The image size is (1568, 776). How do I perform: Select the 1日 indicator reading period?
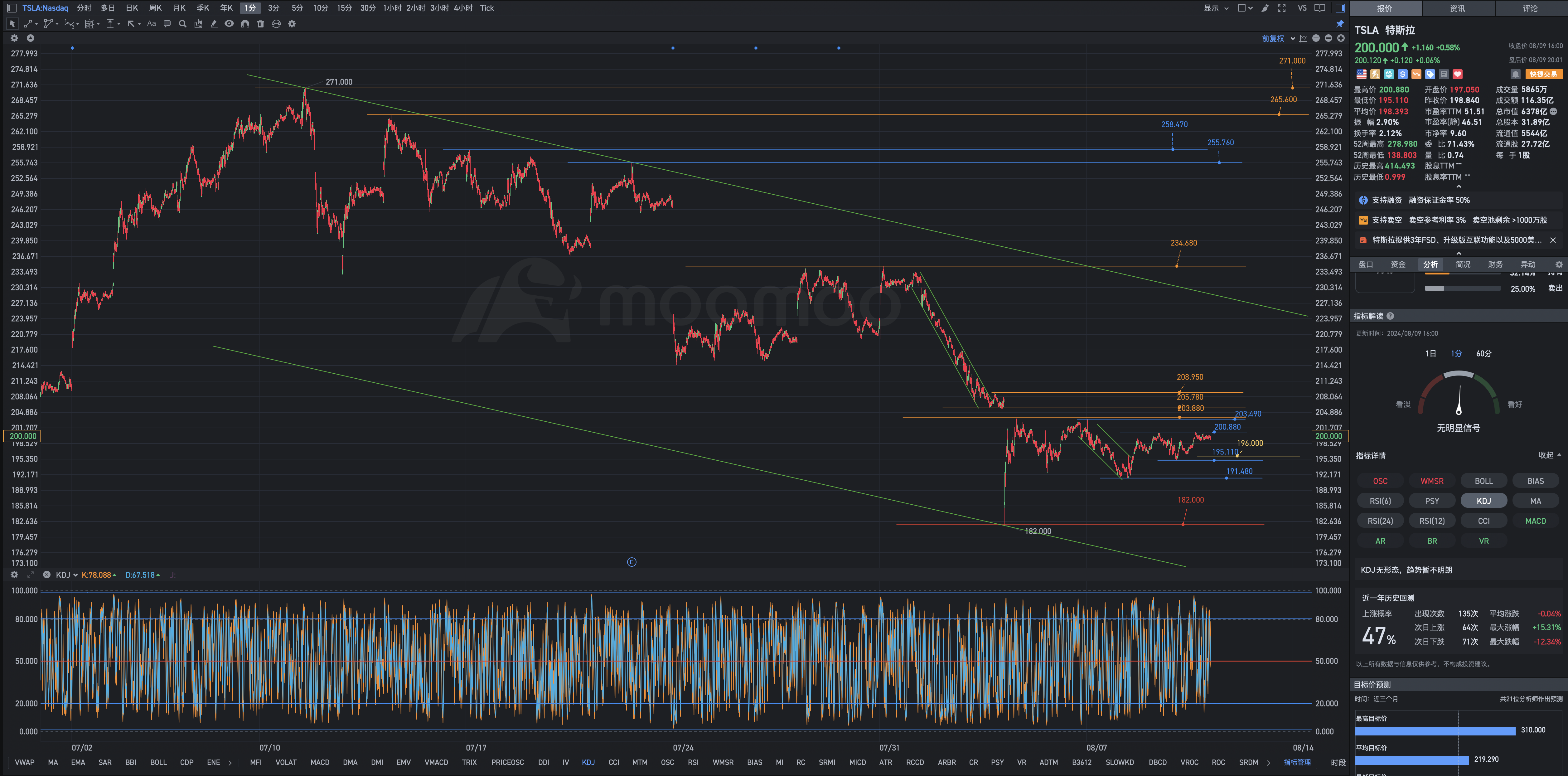(x=1430, y=354)
